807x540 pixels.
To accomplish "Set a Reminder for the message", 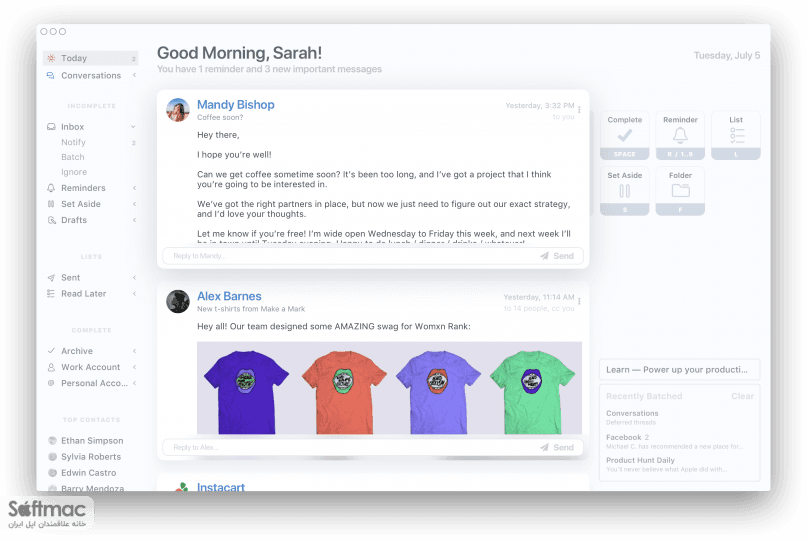I will [680, 135].
